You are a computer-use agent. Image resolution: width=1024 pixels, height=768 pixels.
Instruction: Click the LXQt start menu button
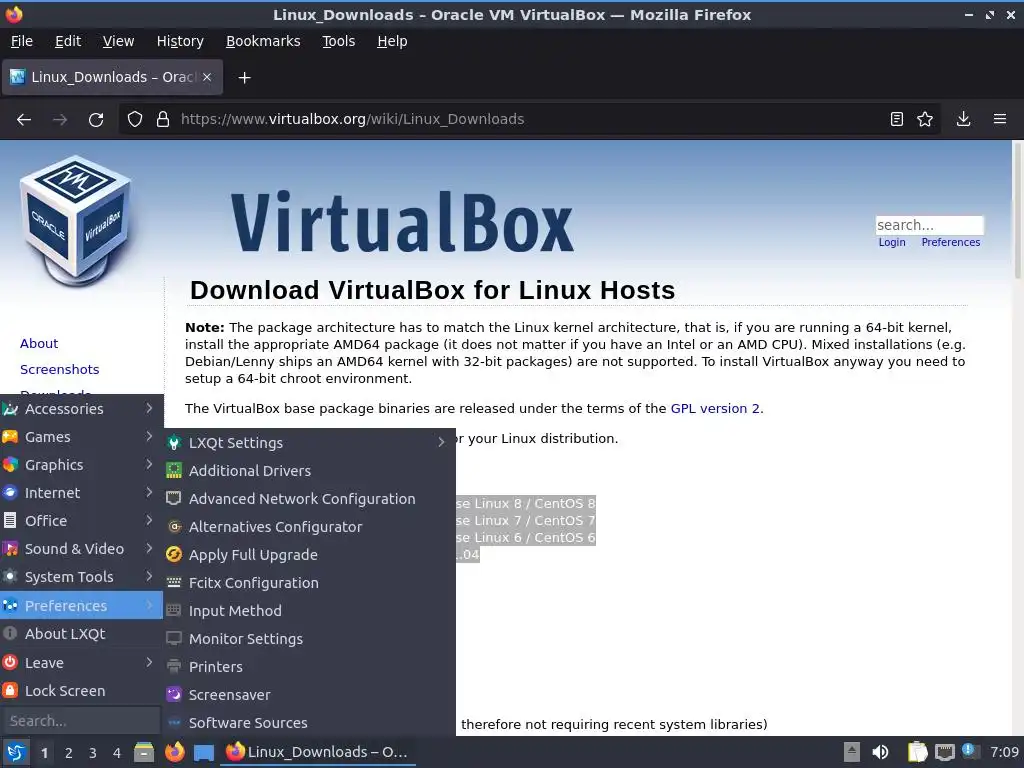16,752
